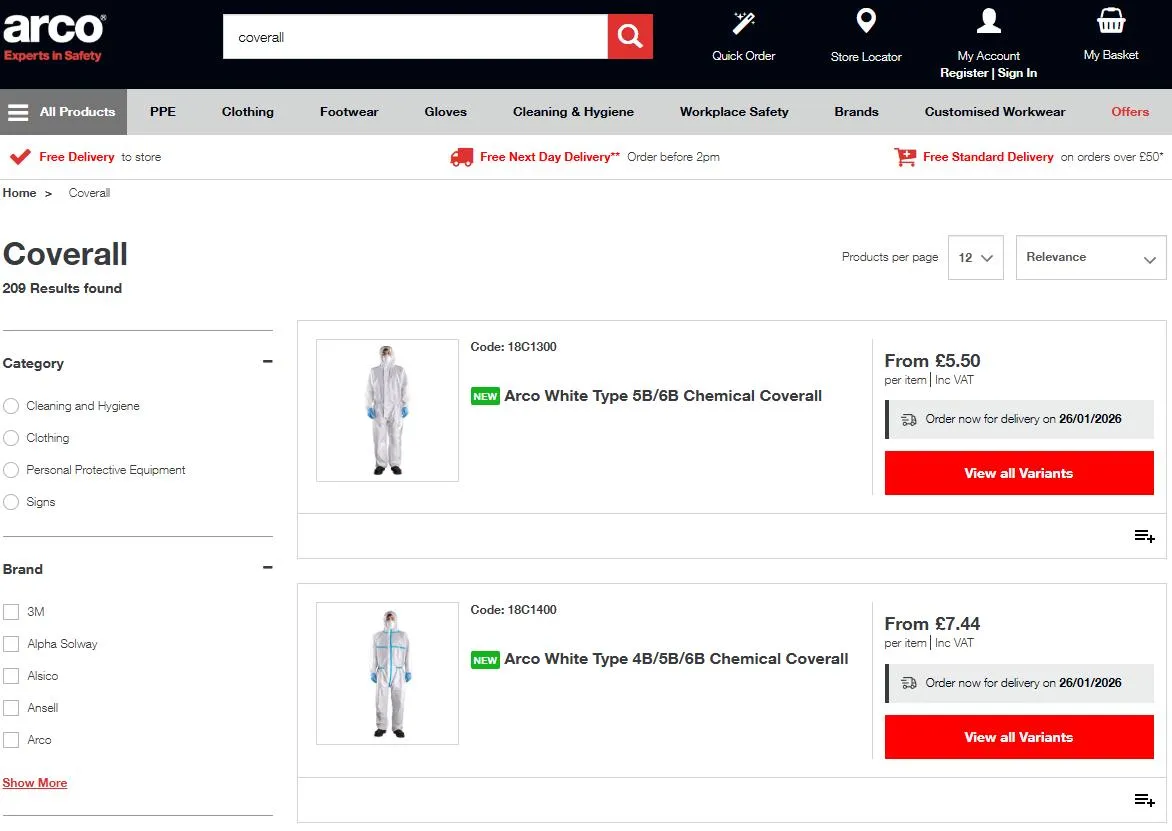Click the My Account person icon
Screen dimensions: 1172x831
pos(988,21)
